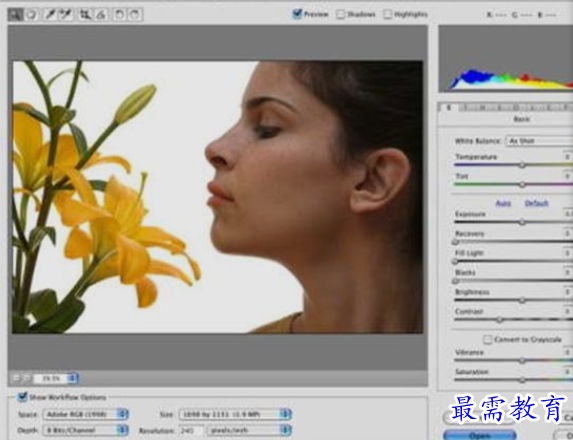The image size is (573, 440).
Task: Uncheck Show Workflow Options
Action: click(x=23, y=397)
